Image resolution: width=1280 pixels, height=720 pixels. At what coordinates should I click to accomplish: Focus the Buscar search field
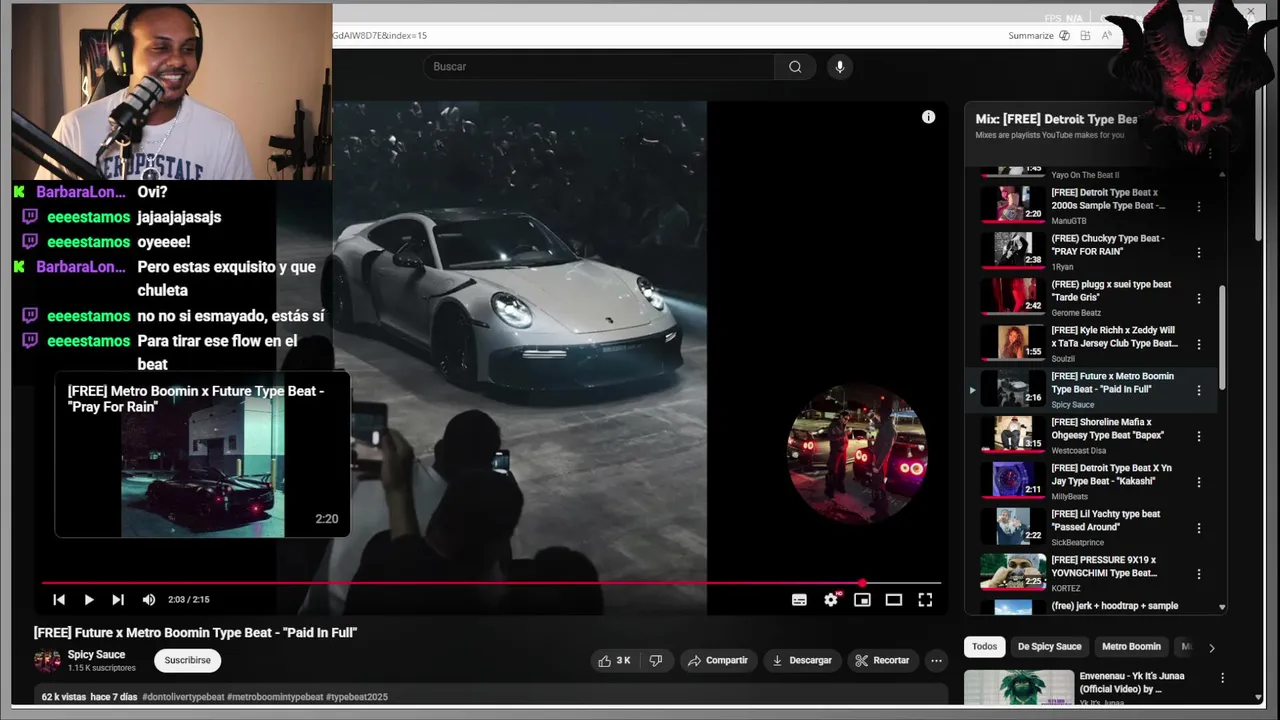pos(598,67)
